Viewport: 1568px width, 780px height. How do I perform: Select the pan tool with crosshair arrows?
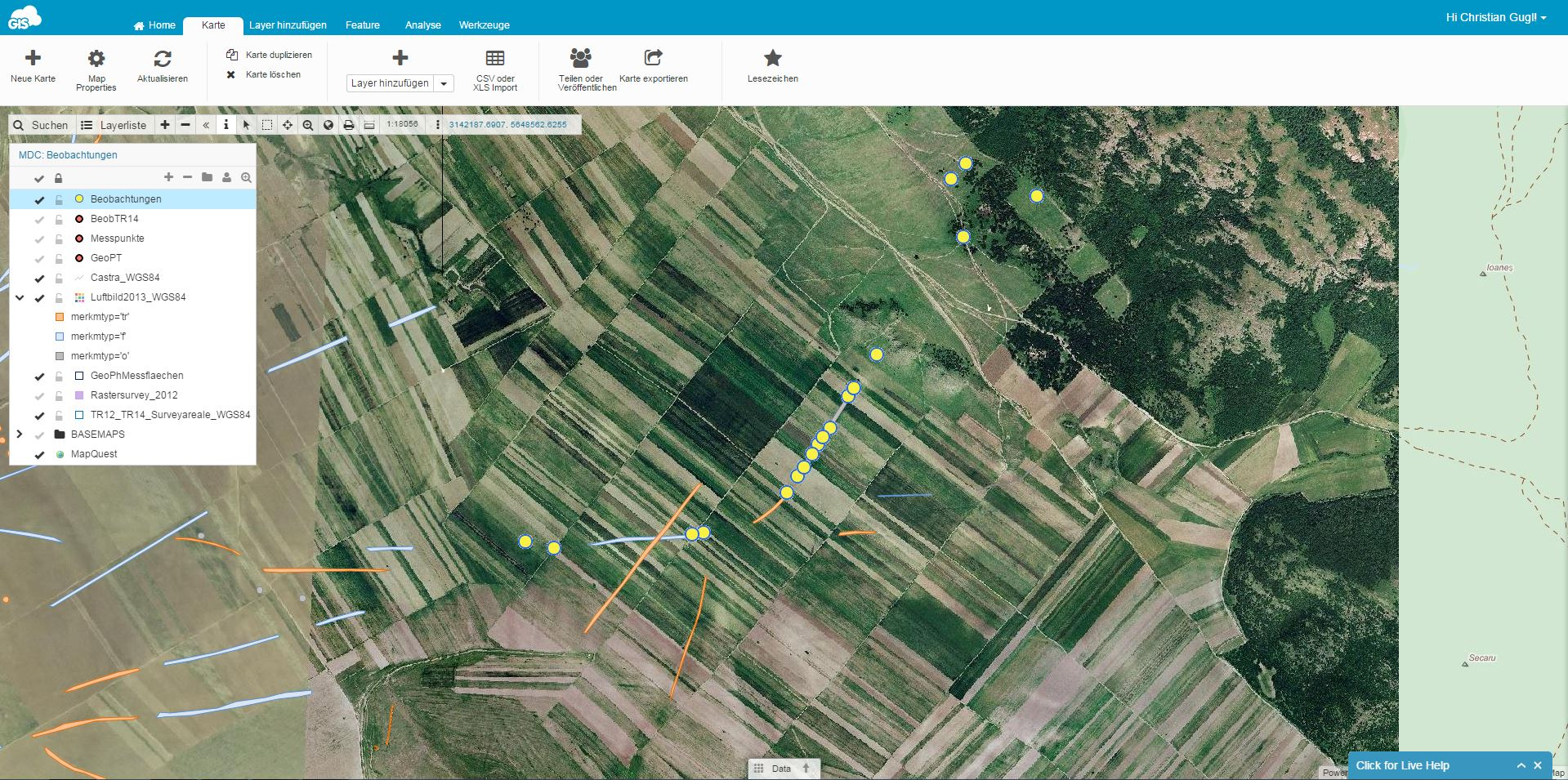(288, 125)
